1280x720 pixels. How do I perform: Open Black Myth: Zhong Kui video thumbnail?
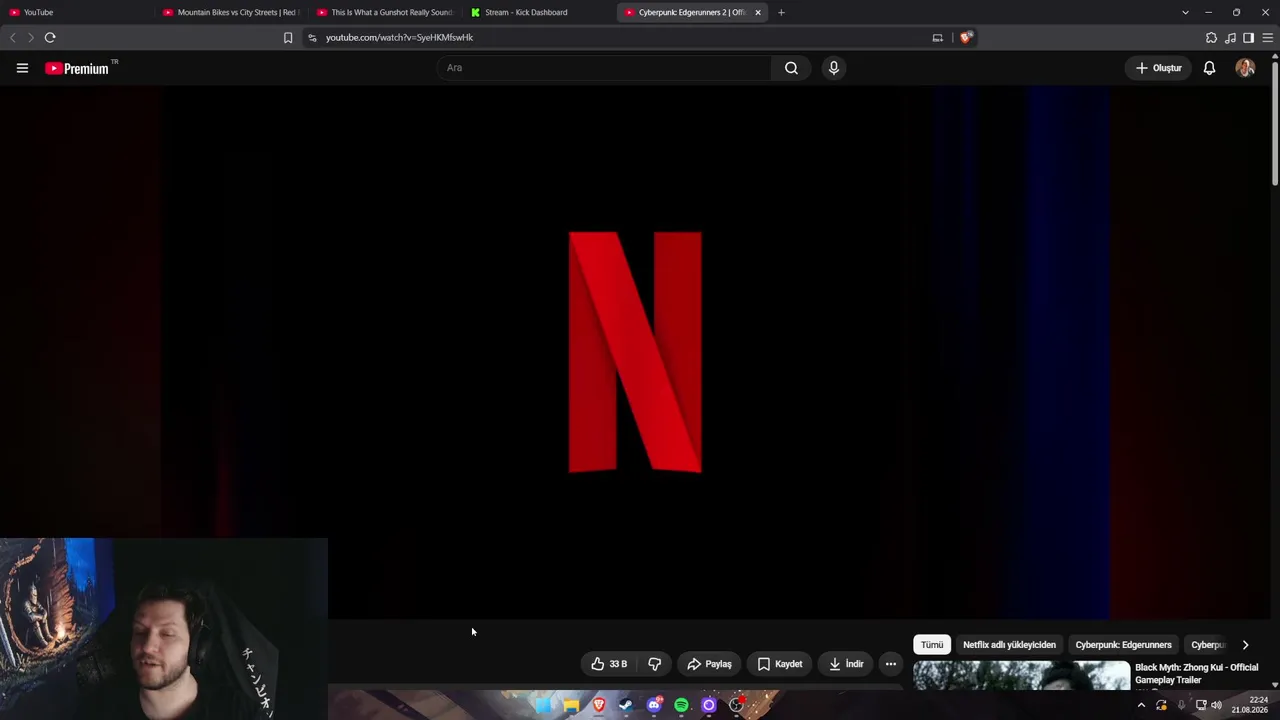pos(1021,676)
